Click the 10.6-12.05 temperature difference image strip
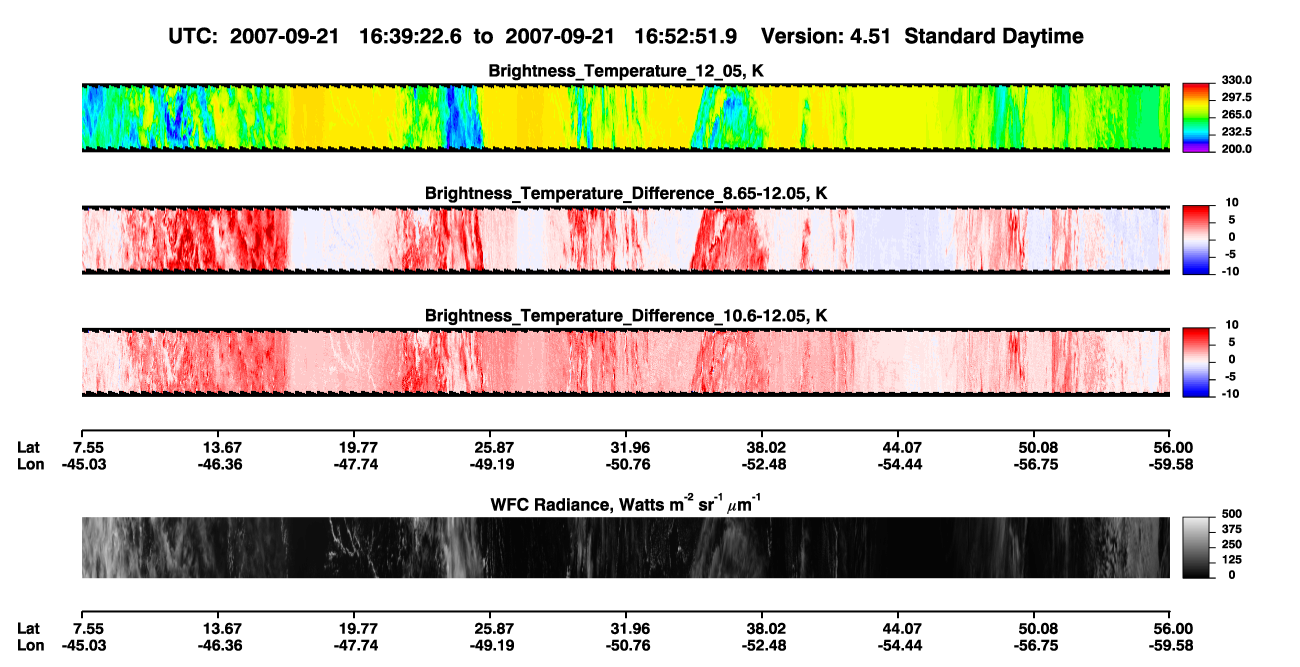The height and width of the screenshot is (667, 1300). [625, 363]
